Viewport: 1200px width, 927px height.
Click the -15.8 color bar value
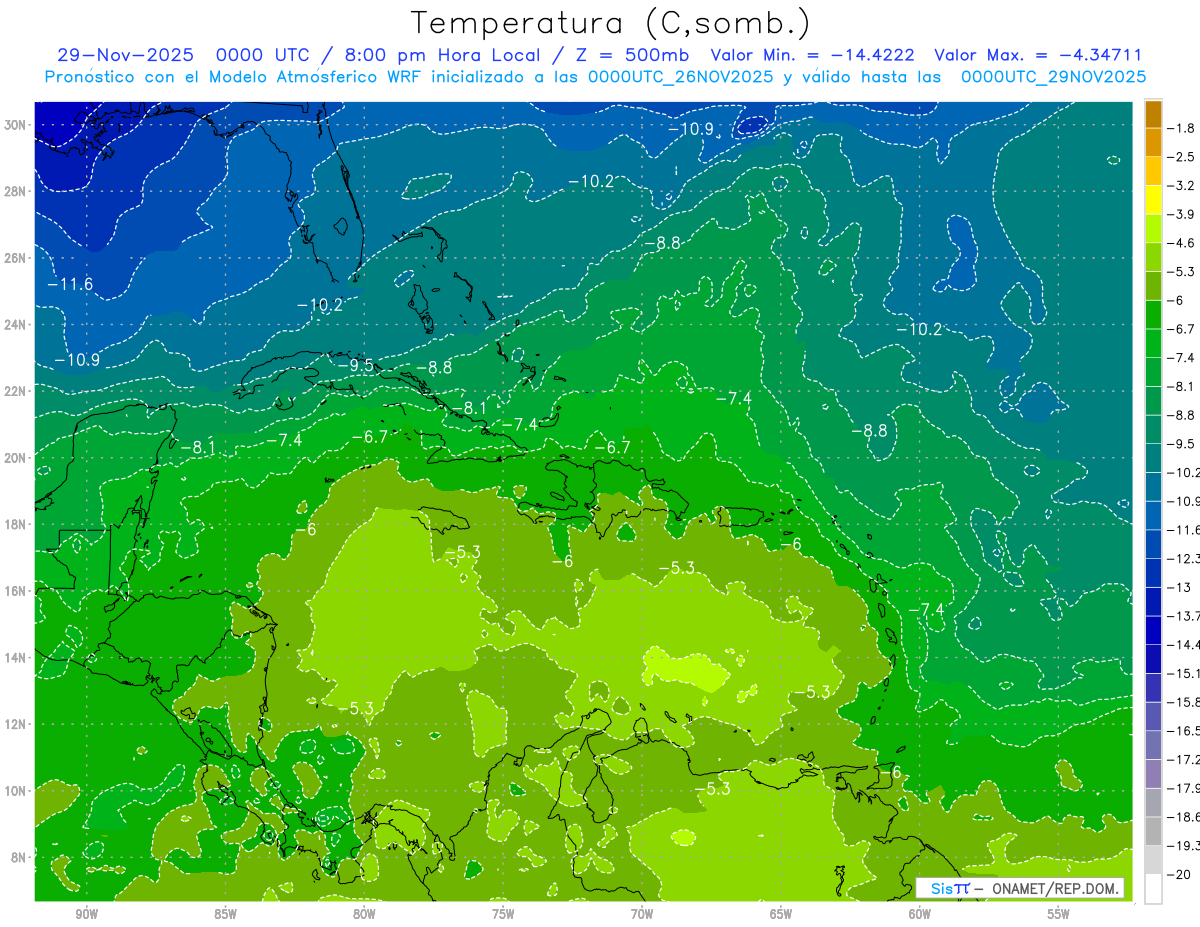[x=1185, y=702]
